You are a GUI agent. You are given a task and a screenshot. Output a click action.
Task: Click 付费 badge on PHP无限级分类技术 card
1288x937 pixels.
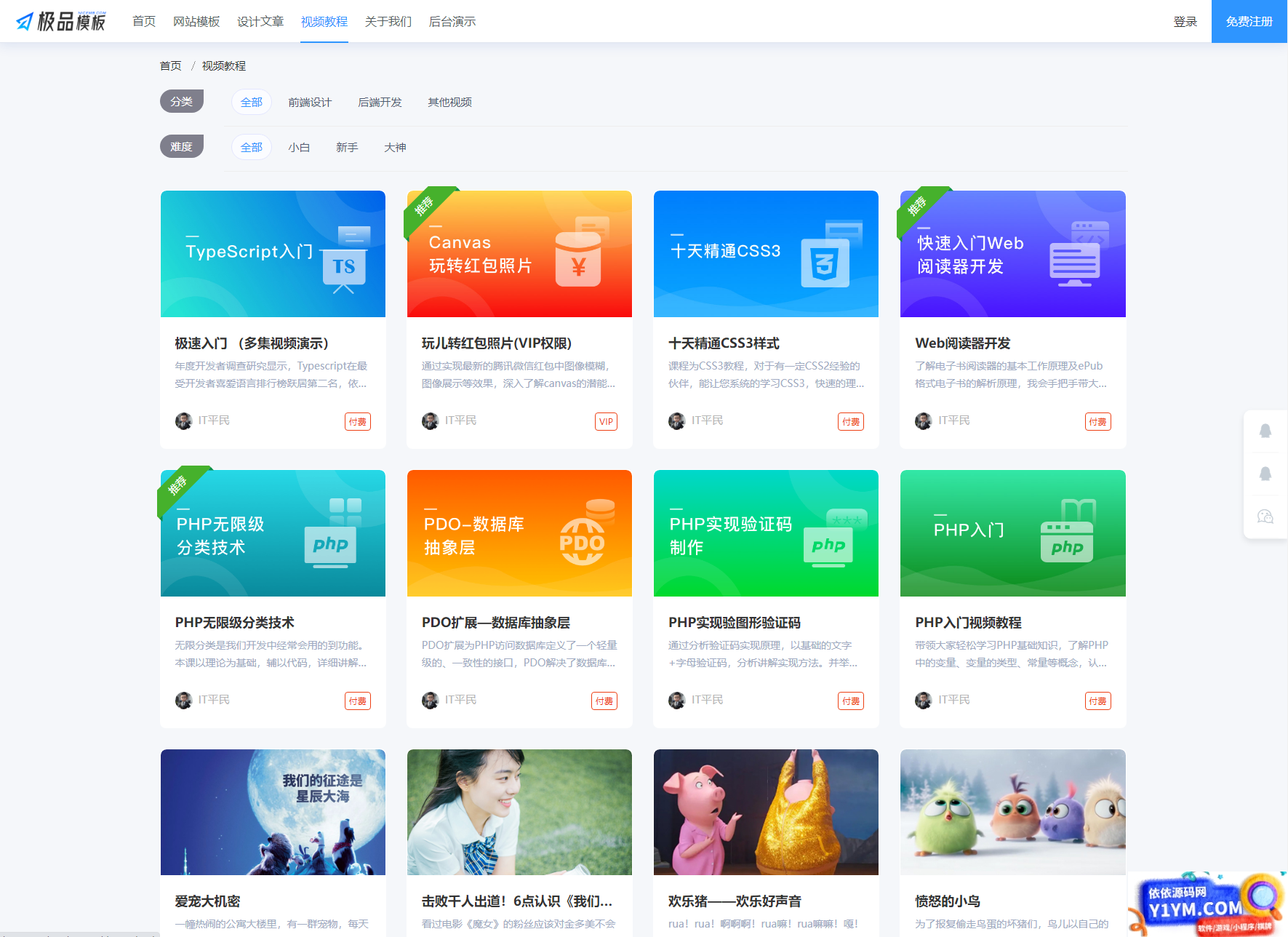pyautogui.click(x=358, y=701)
